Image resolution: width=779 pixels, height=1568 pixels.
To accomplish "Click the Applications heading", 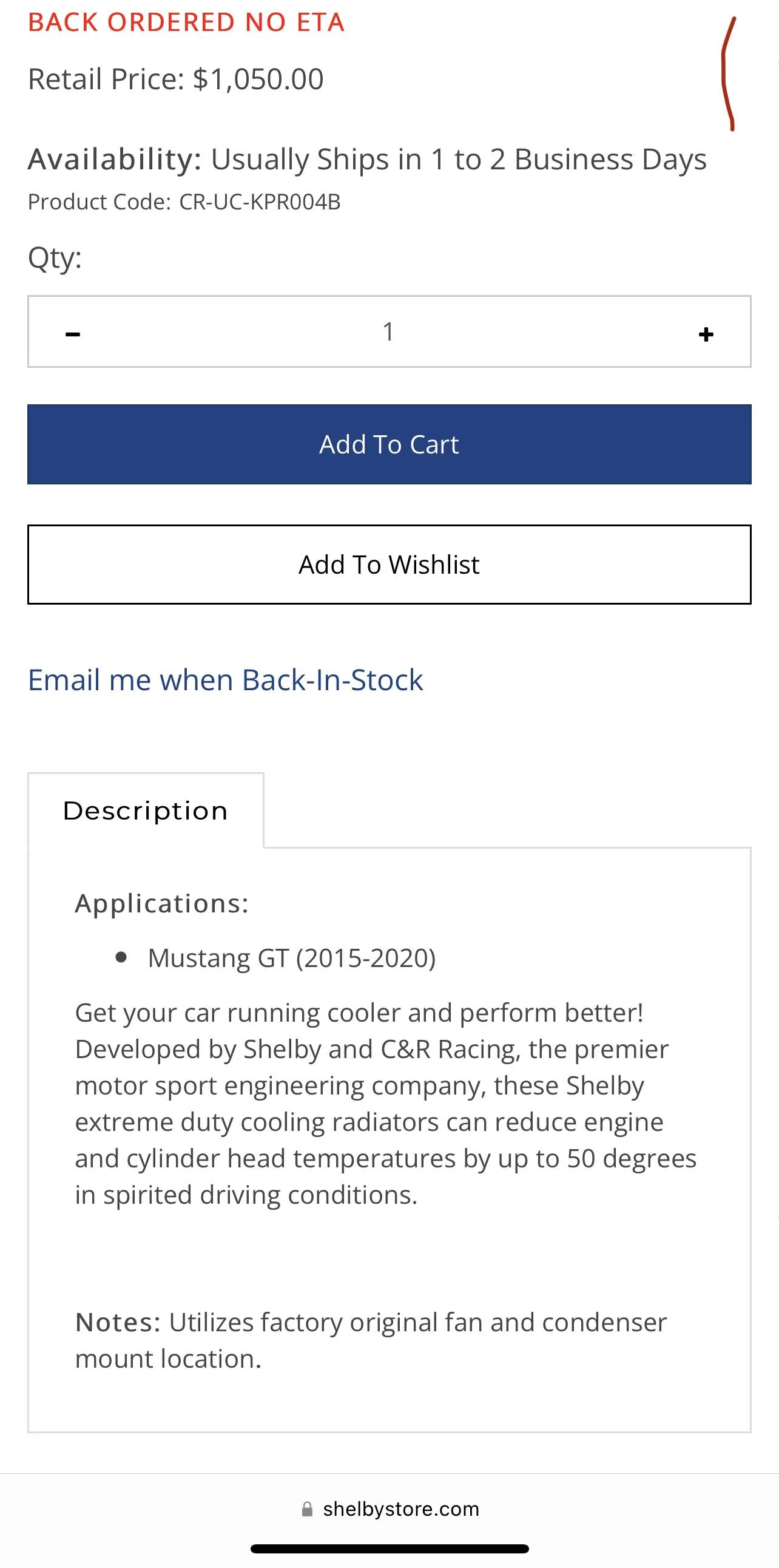I will [x=162, y=903].
